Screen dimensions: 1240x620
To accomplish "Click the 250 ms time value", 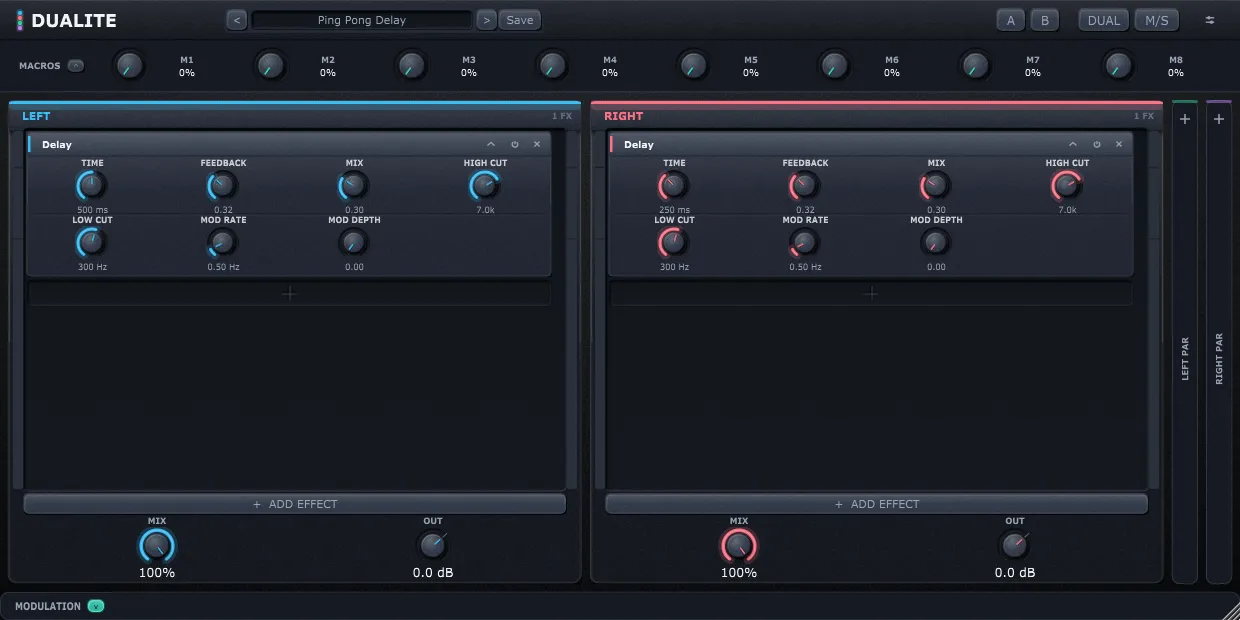I will (674, 210).
